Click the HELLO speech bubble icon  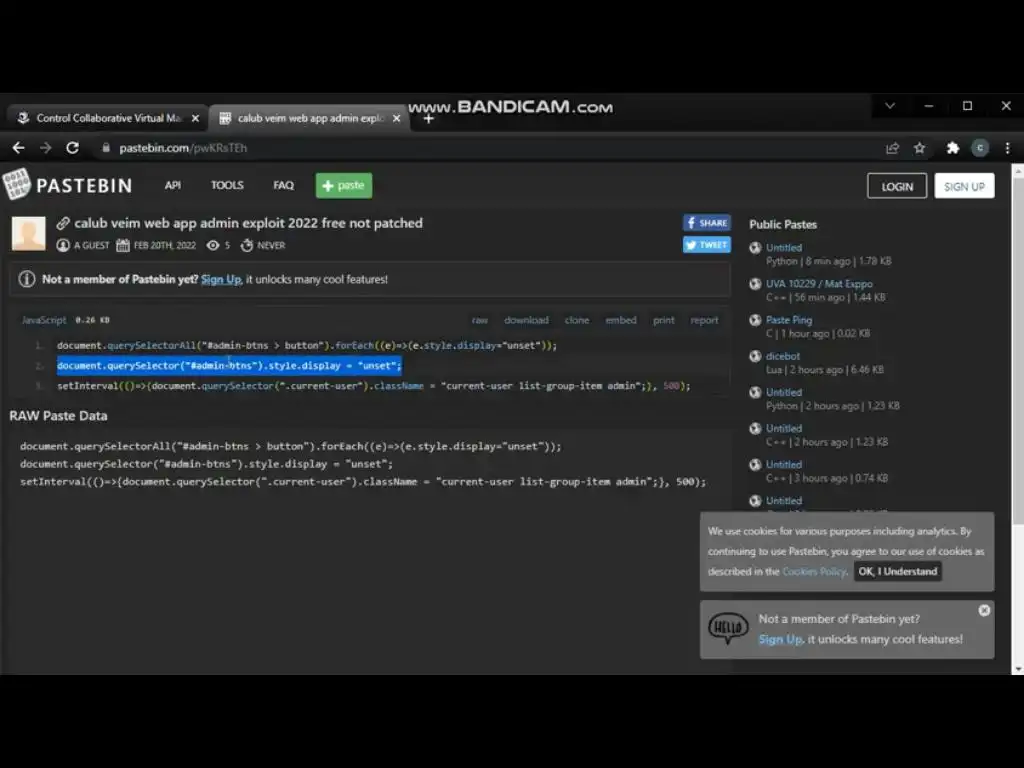click(x=728, y=628)
